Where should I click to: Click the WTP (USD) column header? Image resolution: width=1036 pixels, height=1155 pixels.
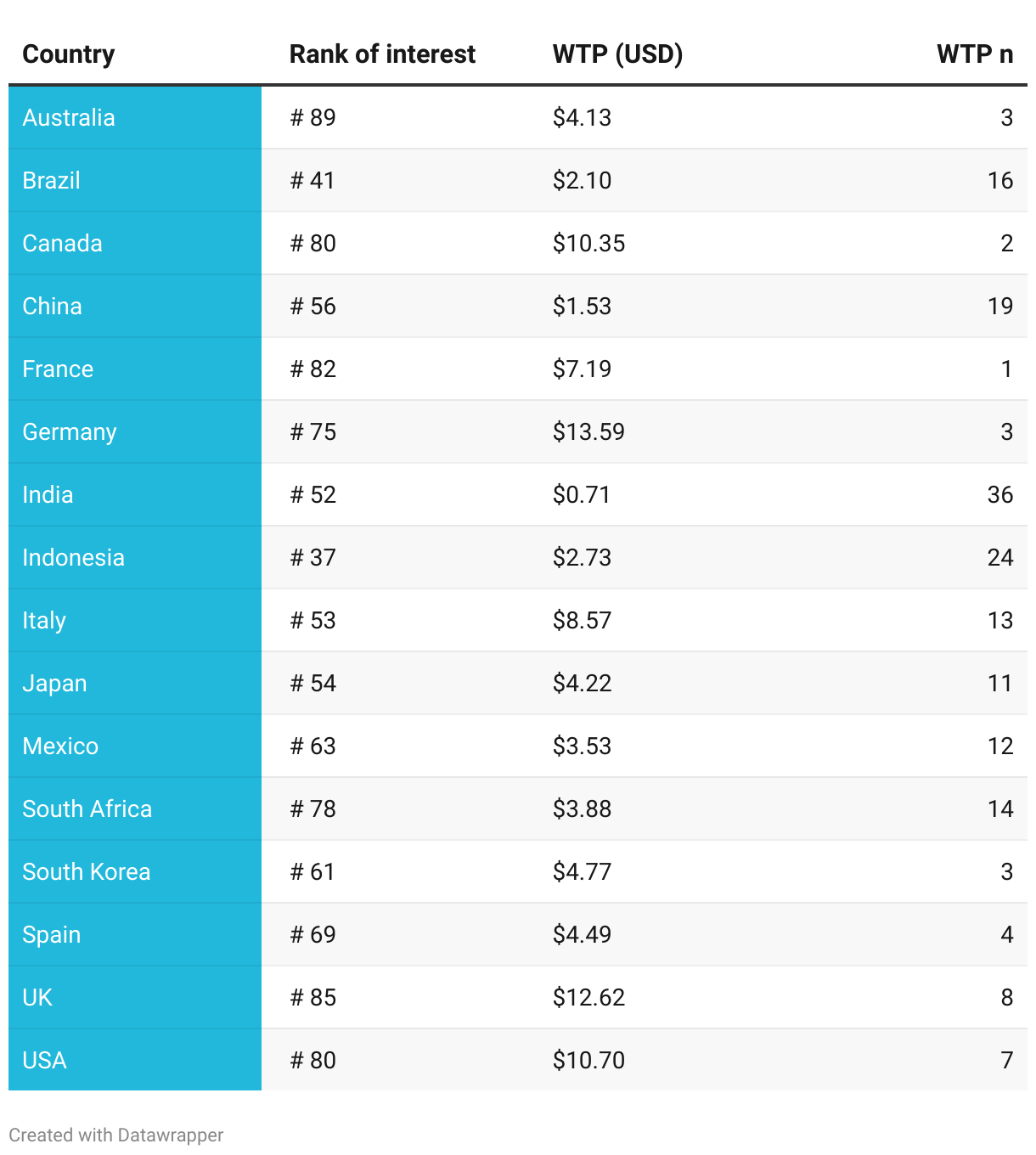617,54
